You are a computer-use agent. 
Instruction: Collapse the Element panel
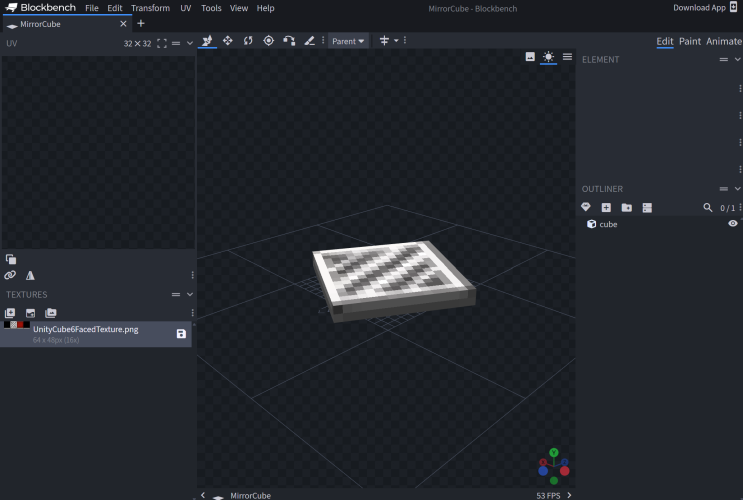[x=738, y=59]
